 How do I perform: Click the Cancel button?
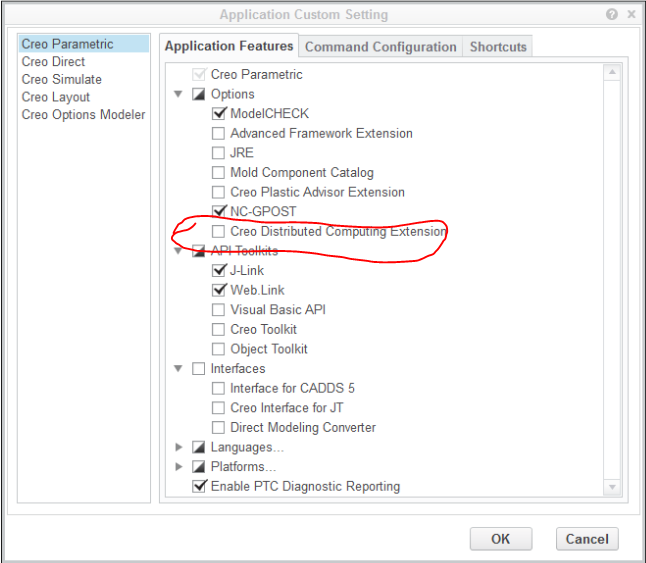tap(587, 539)
